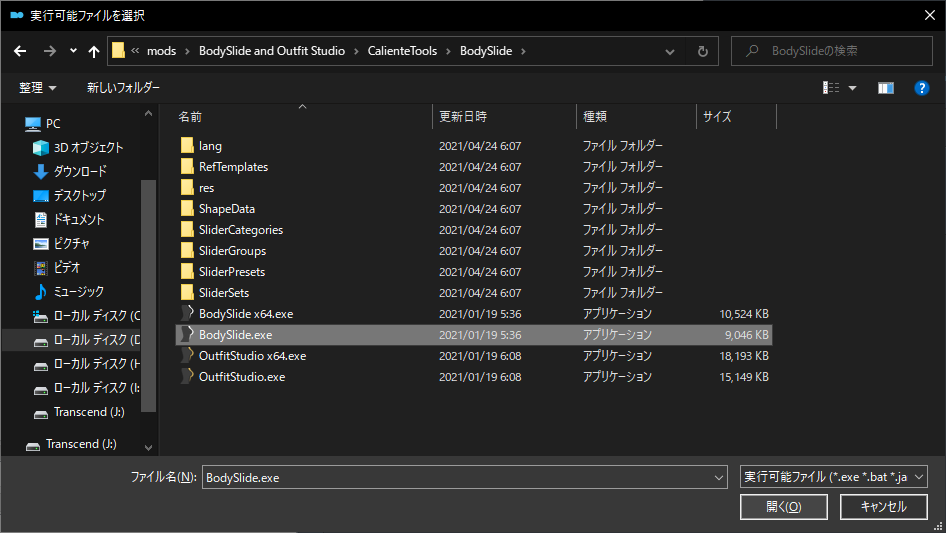The width and height of the screenshot is (946, 533).
Task: Change view layout icon
Action: pyautogui.click(x=831, y=88)
